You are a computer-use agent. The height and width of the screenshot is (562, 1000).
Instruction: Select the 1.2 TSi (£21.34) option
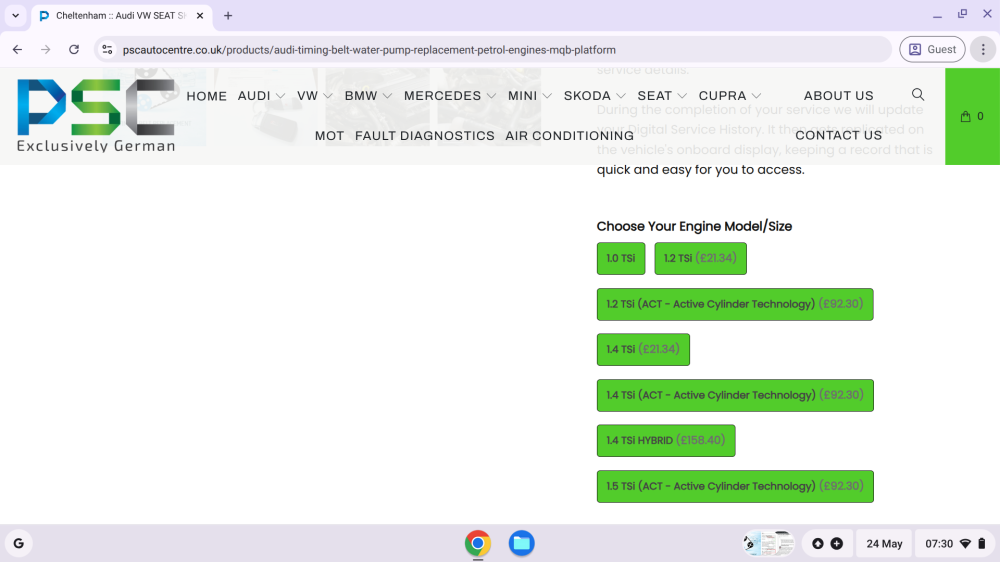[x=700, y=258]
